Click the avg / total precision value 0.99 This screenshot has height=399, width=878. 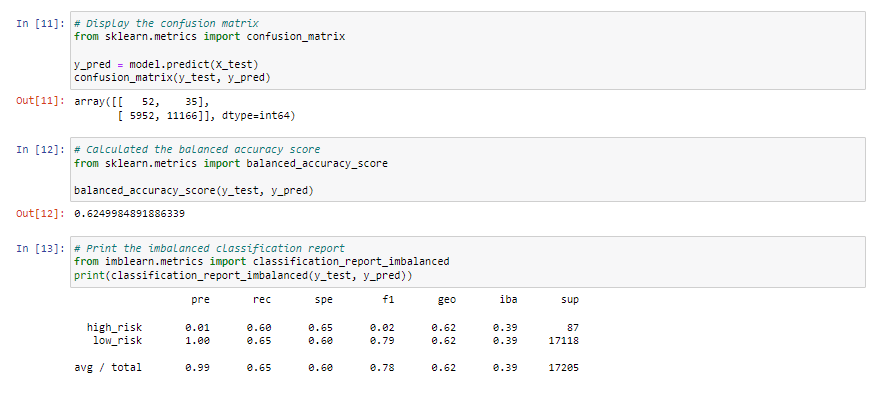pos(197,368)
